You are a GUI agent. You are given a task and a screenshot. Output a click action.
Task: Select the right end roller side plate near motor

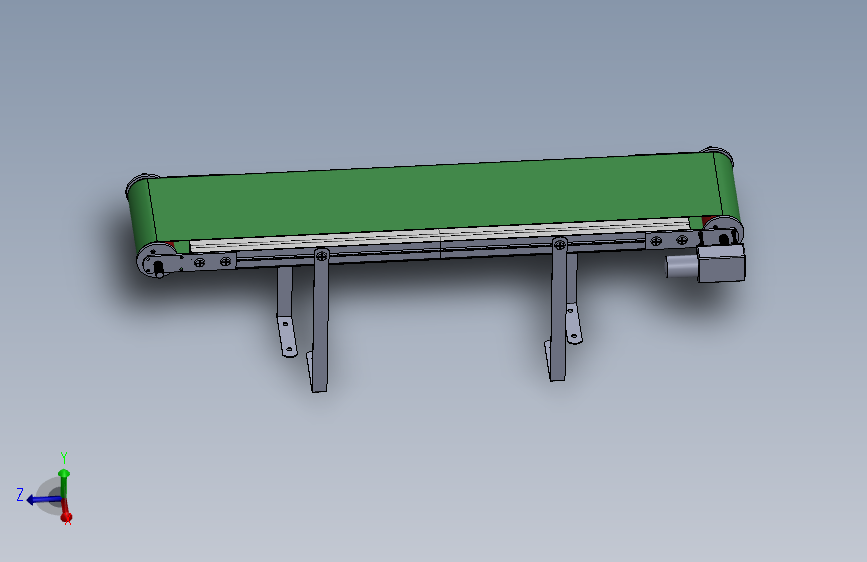tap(724, 231)
